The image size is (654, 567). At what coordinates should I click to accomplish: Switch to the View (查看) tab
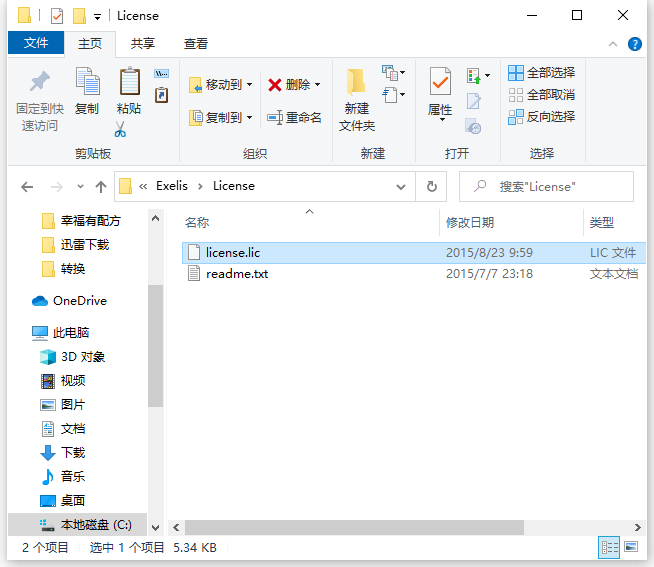(x=196, y=43)
